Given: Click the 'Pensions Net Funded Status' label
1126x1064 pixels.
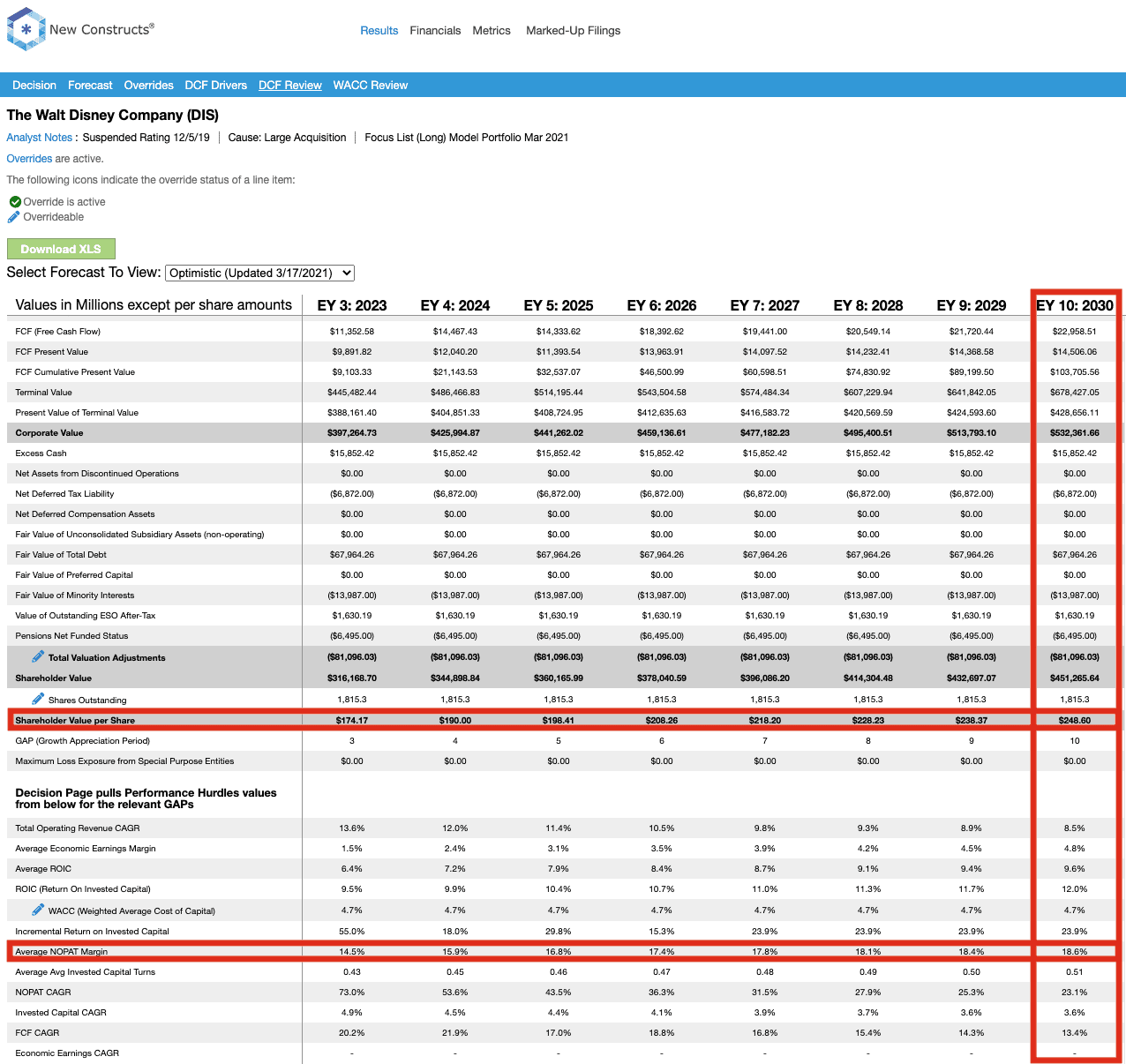Looking at the screenshot, I should click(x=71, y=636).
